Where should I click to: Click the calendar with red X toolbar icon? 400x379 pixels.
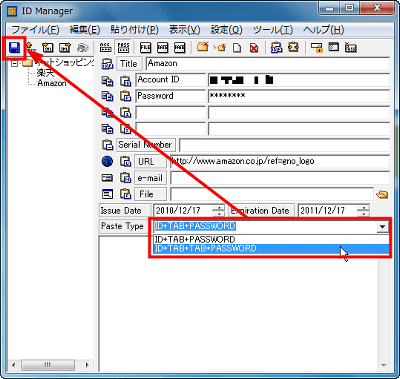(350, 48)
